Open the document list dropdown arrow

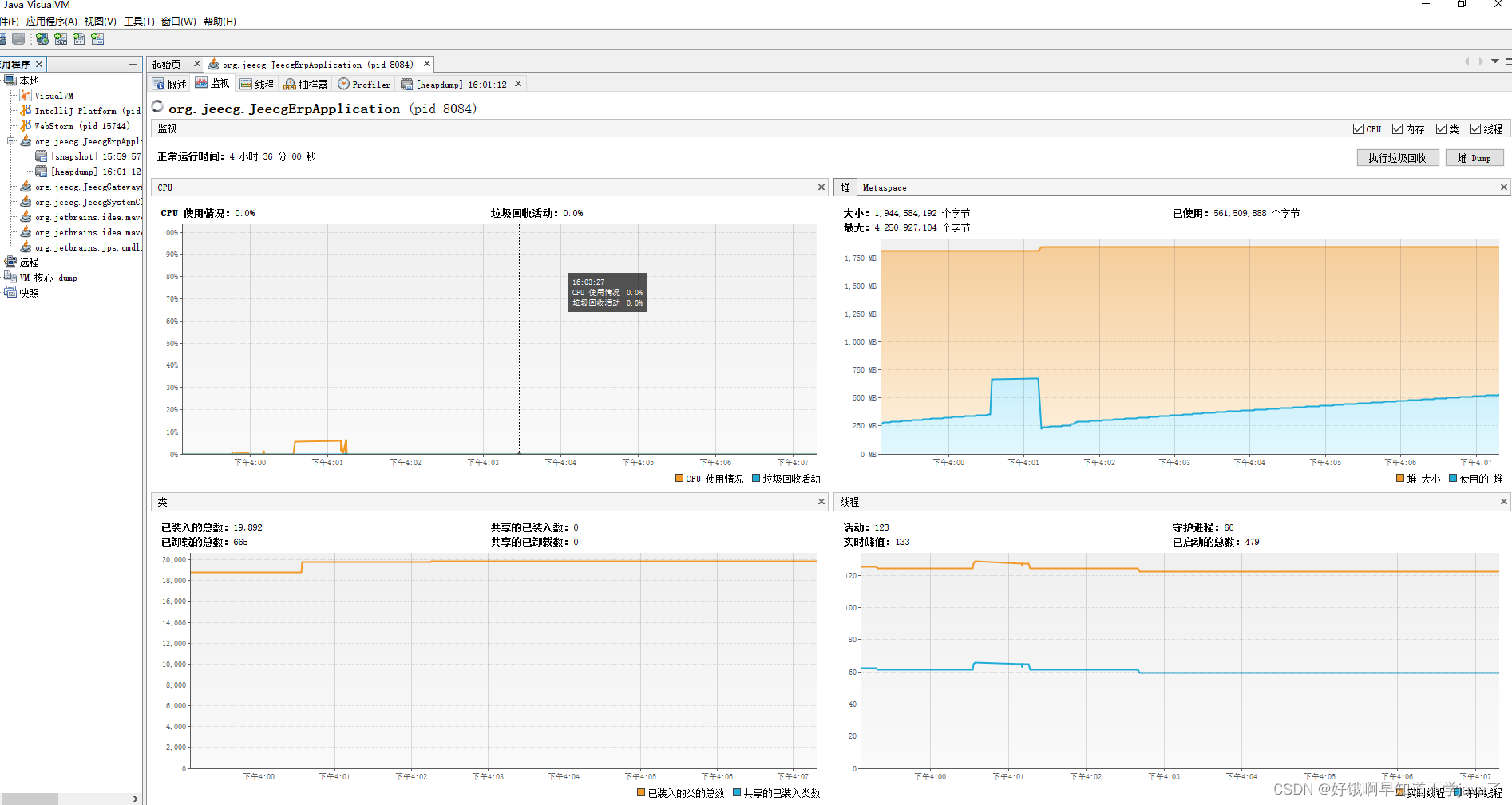click(x=1494, y=61)
